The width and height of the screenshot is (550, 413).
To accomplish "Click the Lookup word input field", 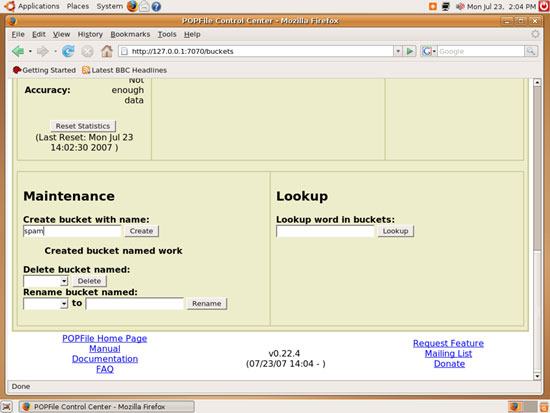I will [x=325, y=231].
